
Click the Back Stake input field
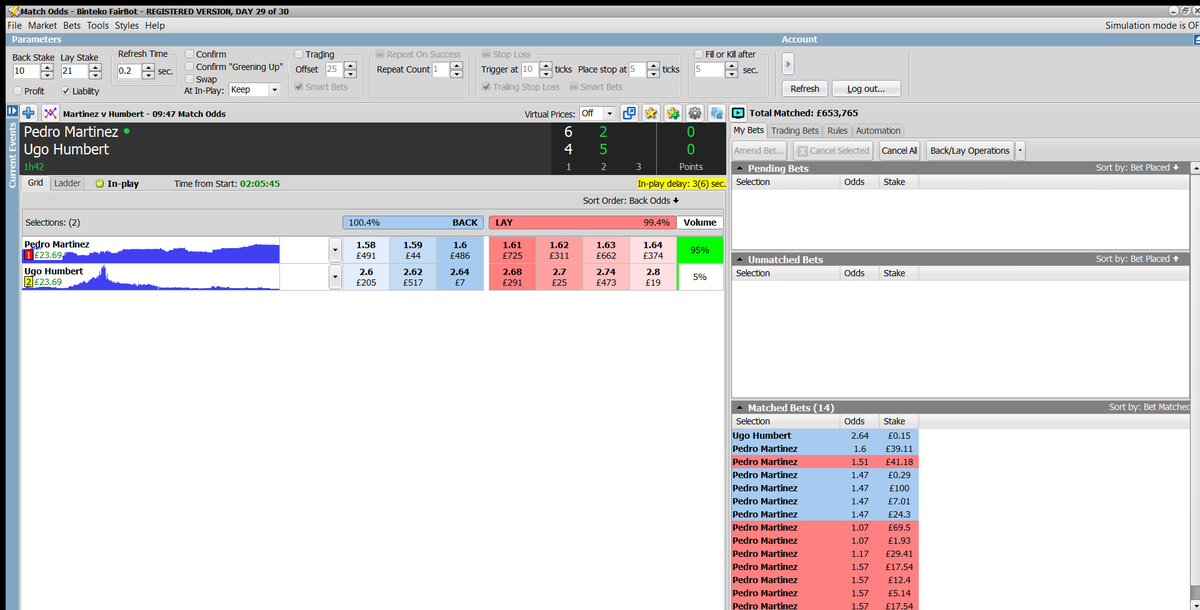[x=25, y=71]
